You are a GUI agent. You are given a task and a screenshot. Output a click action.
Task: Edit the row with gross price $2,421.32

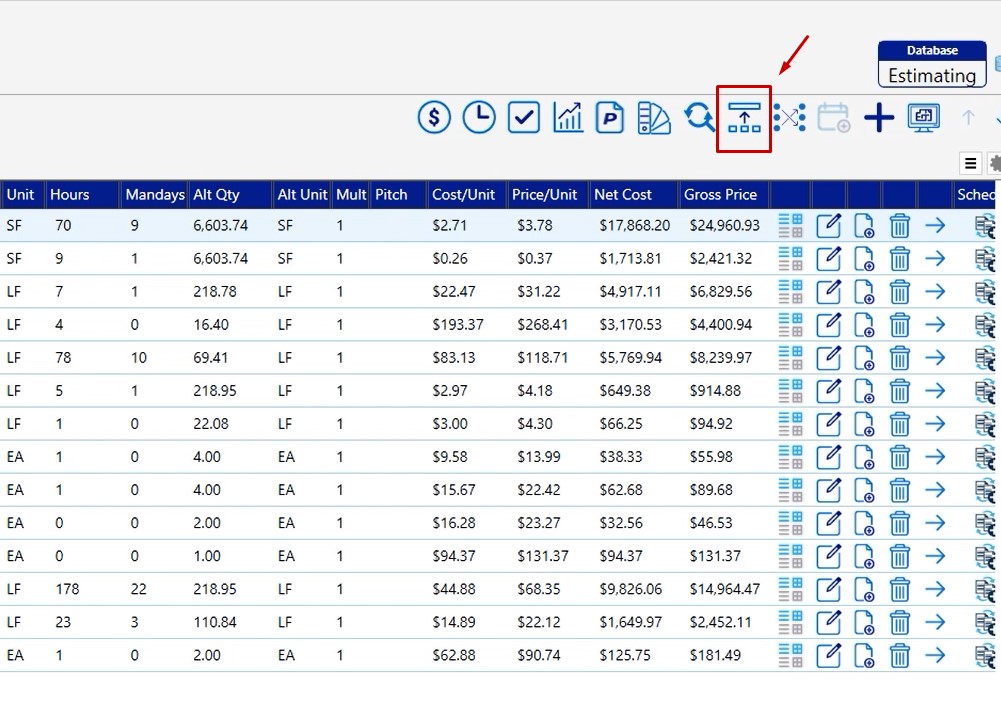click(x=829, y=259)
